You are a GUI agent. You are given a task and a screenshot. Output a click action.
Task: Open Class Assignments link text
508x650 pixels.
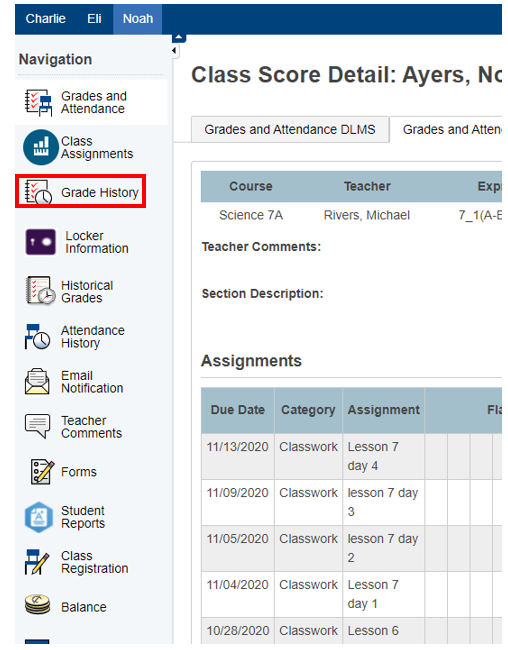[97, 148]
